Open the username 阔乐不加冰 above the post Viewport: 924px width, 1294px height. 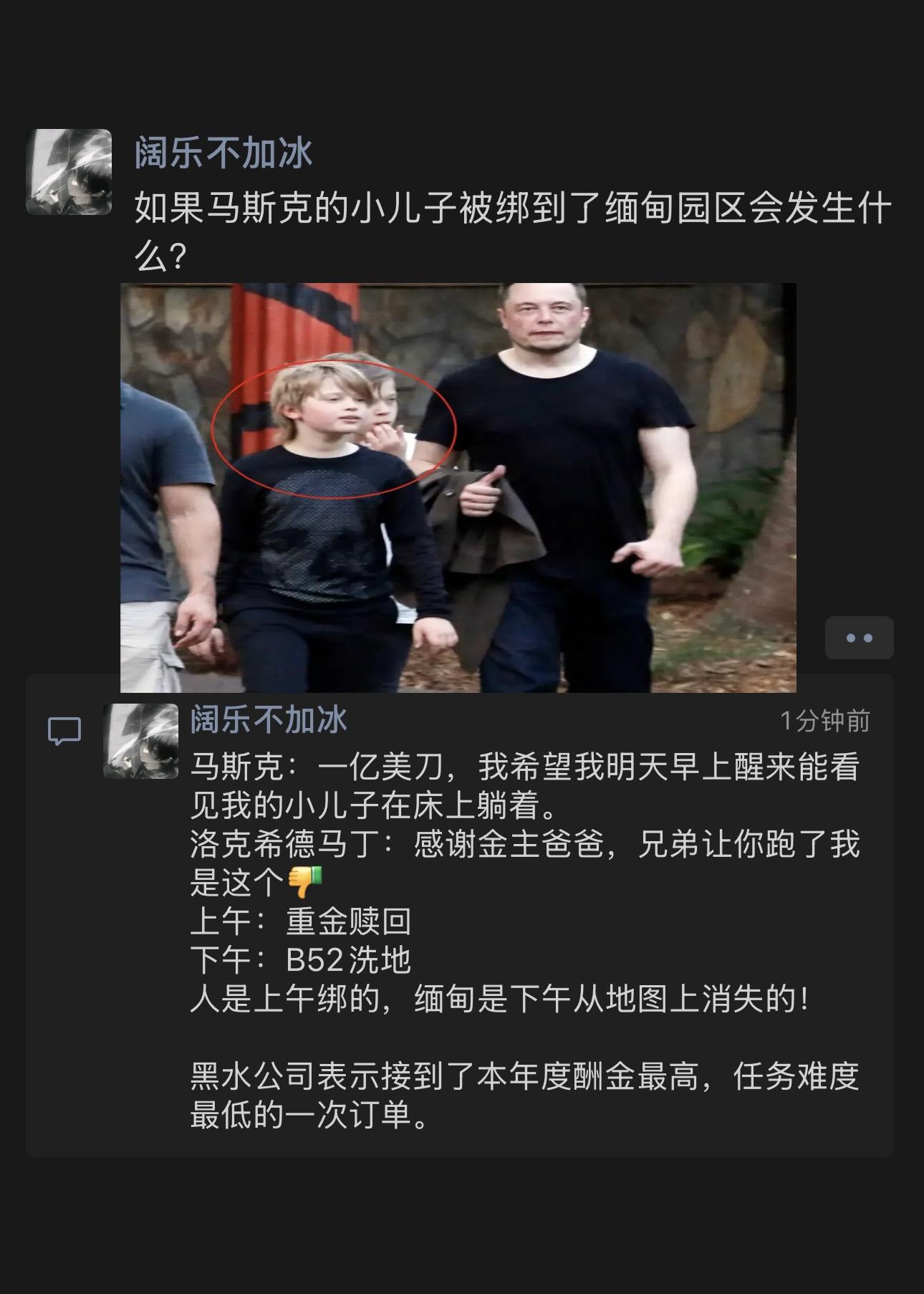[x=223, y=153]
